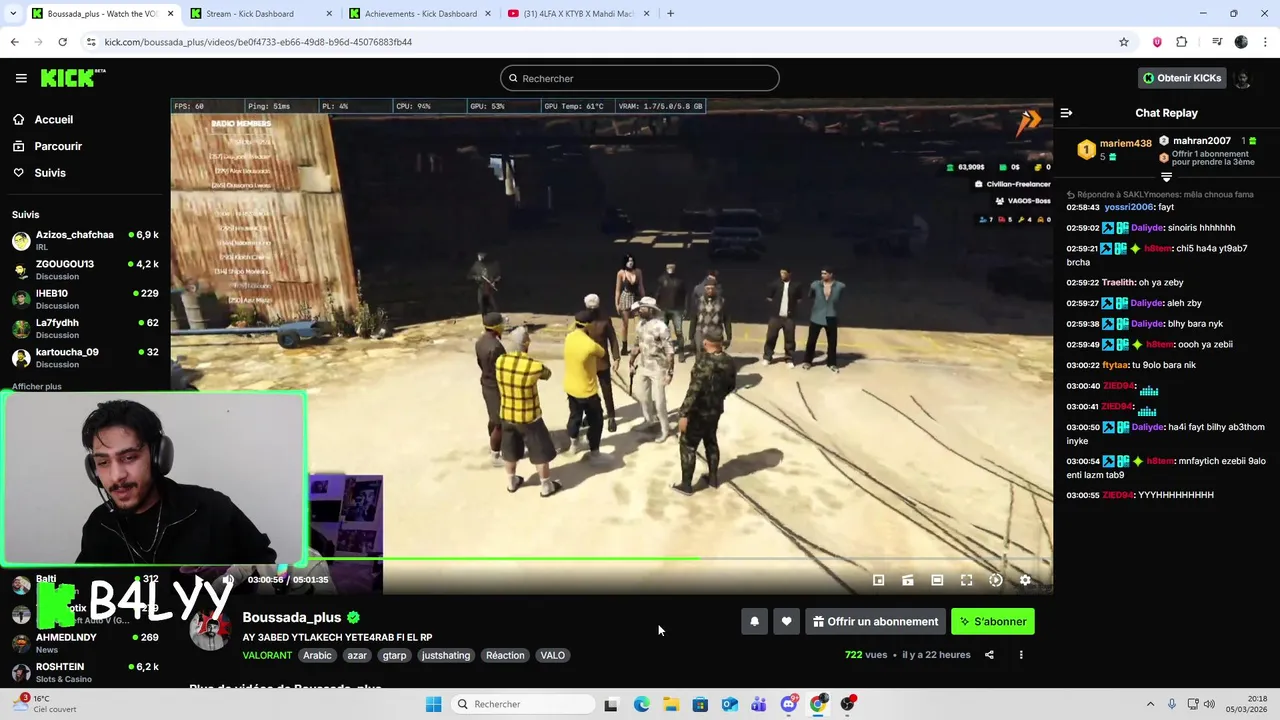Open a new browser tab
The height and width of the screenshot is (720, 1280).
(670, 13)
